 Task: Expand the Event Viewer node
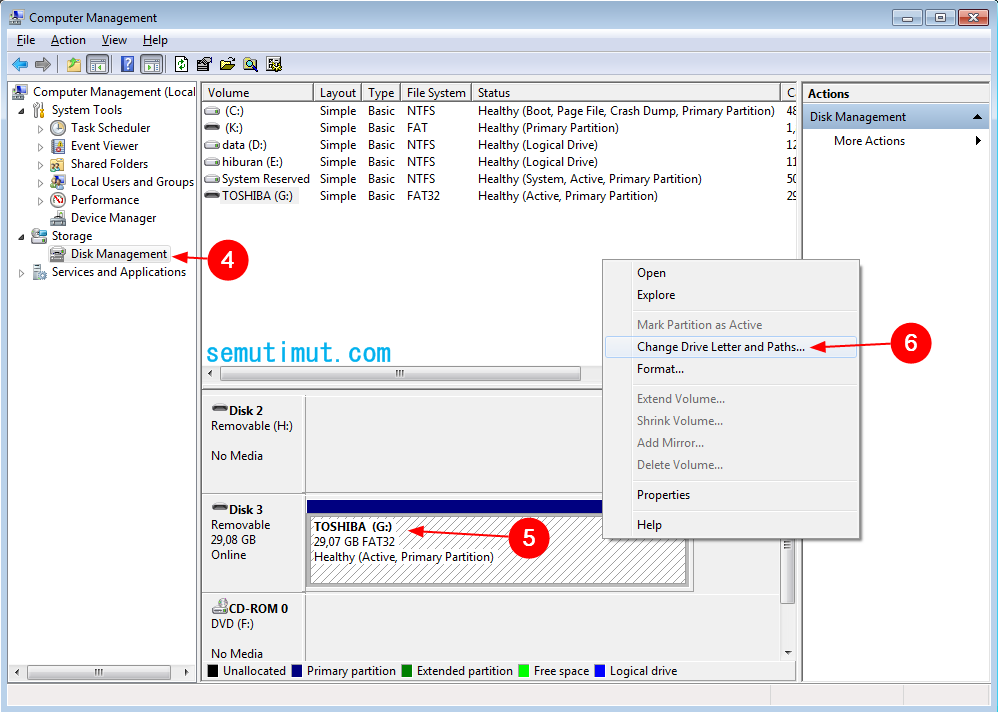40,147
